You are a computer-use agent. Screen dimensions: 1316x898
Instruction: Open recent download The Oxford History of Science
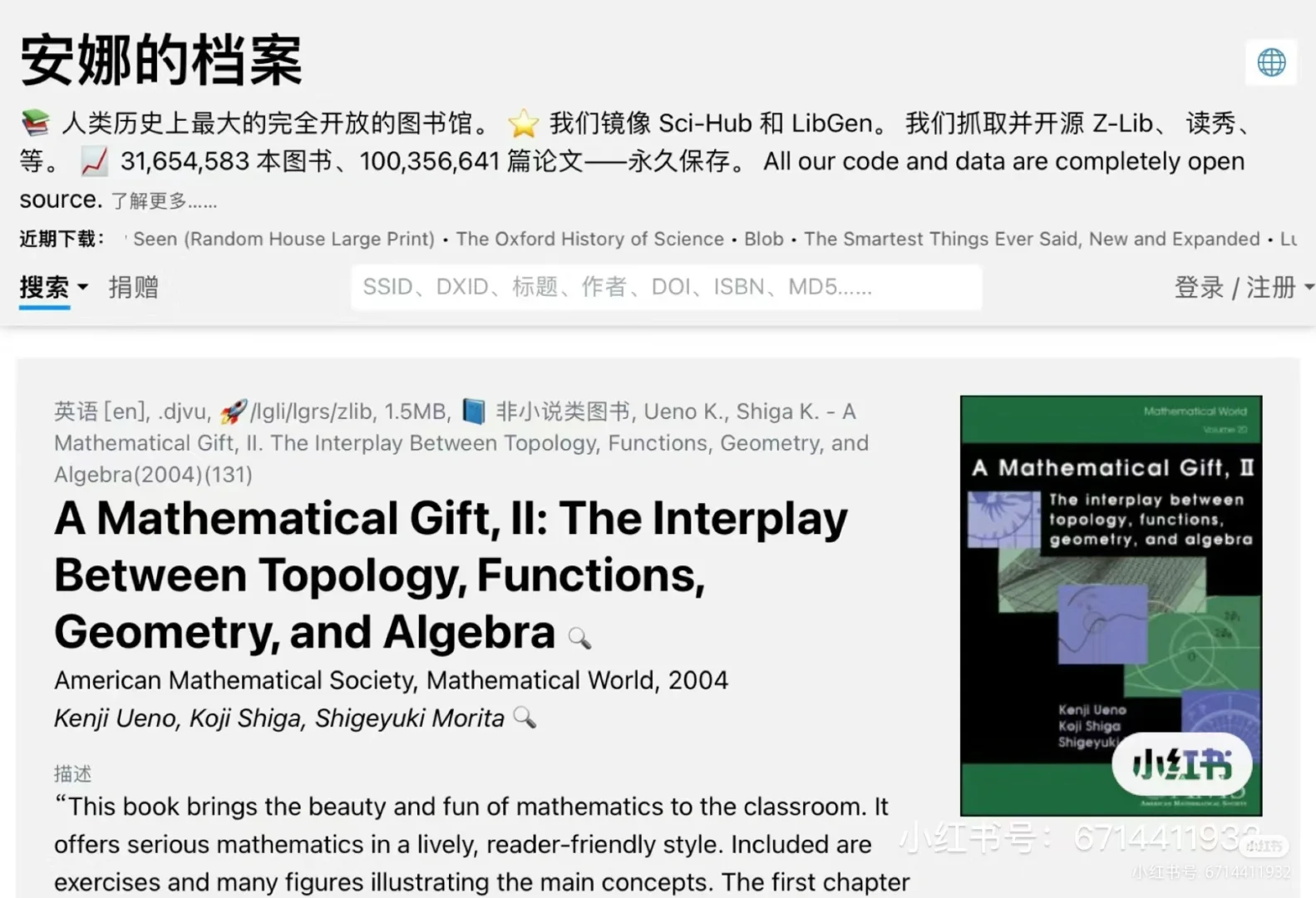pyautogui.click(x=590, y=239)
